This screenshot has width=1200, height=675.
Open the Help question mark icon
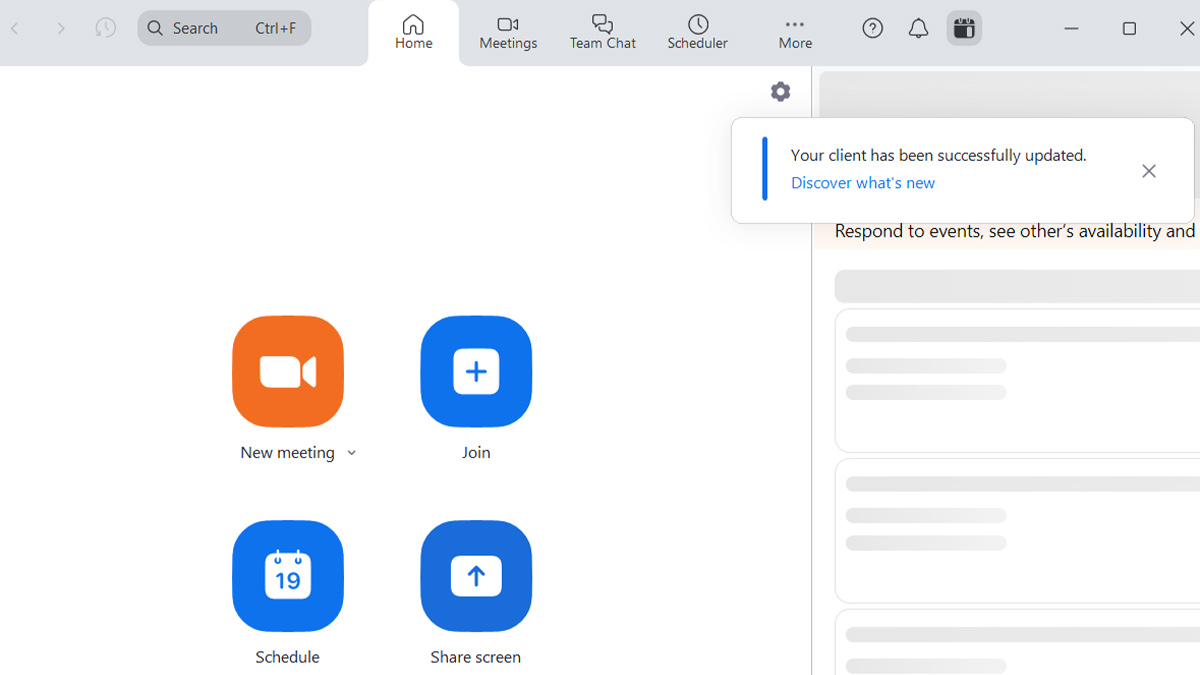873,28
